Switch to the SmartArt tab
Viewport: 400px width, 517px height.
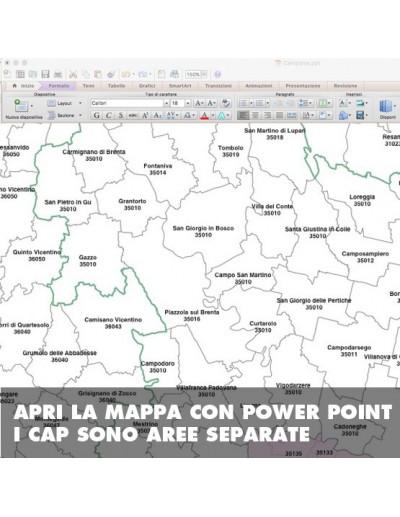[x=180, y=86]
